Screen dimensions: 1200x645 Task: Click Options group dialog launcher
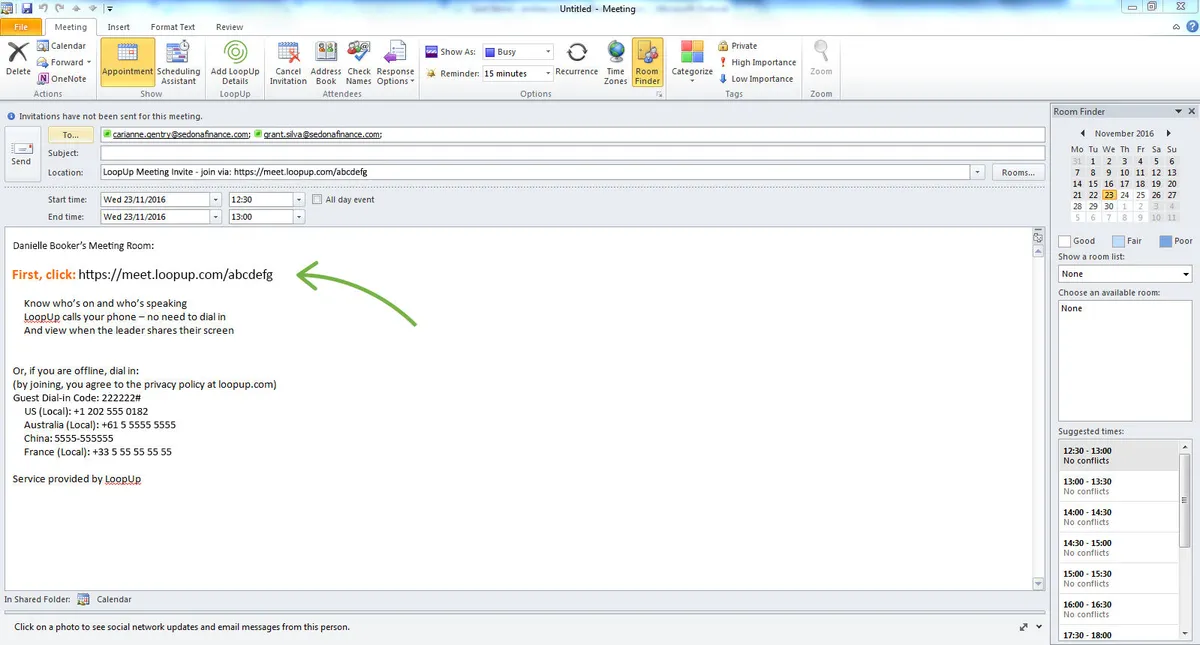[x=659, y=93]
